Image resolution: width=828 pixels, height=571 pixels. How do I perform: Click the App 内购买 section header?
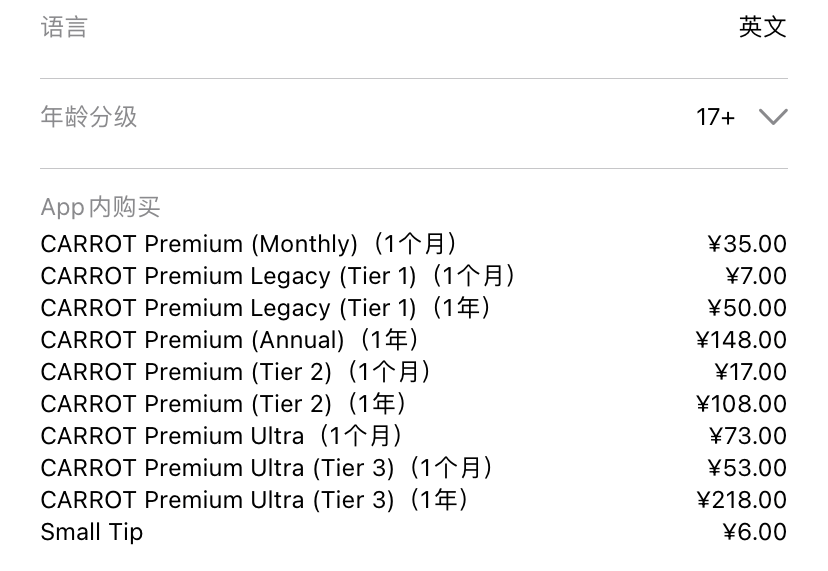tap(100, 207)
